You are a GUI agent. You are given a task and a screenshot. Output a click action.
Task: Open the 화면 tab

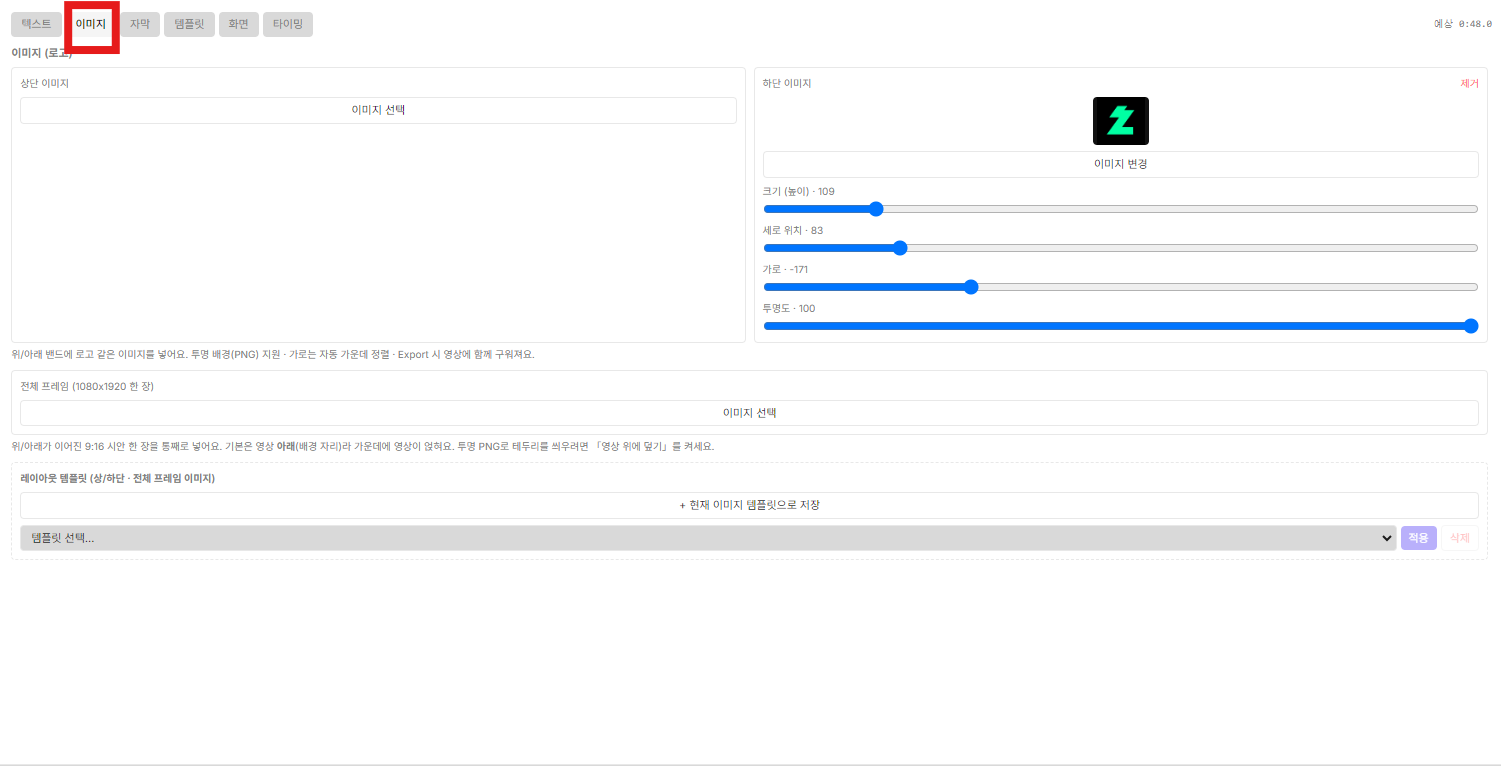(238, 24)
